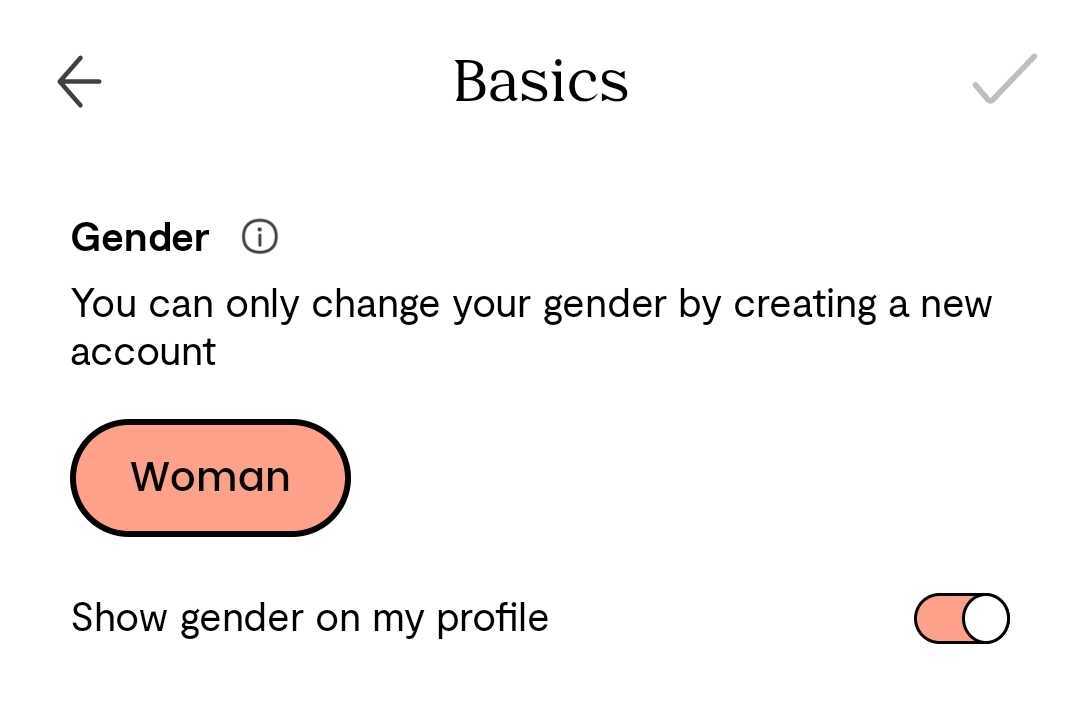
Task: Tap Woman to view gender selection
Action: [x=210, y=477]
